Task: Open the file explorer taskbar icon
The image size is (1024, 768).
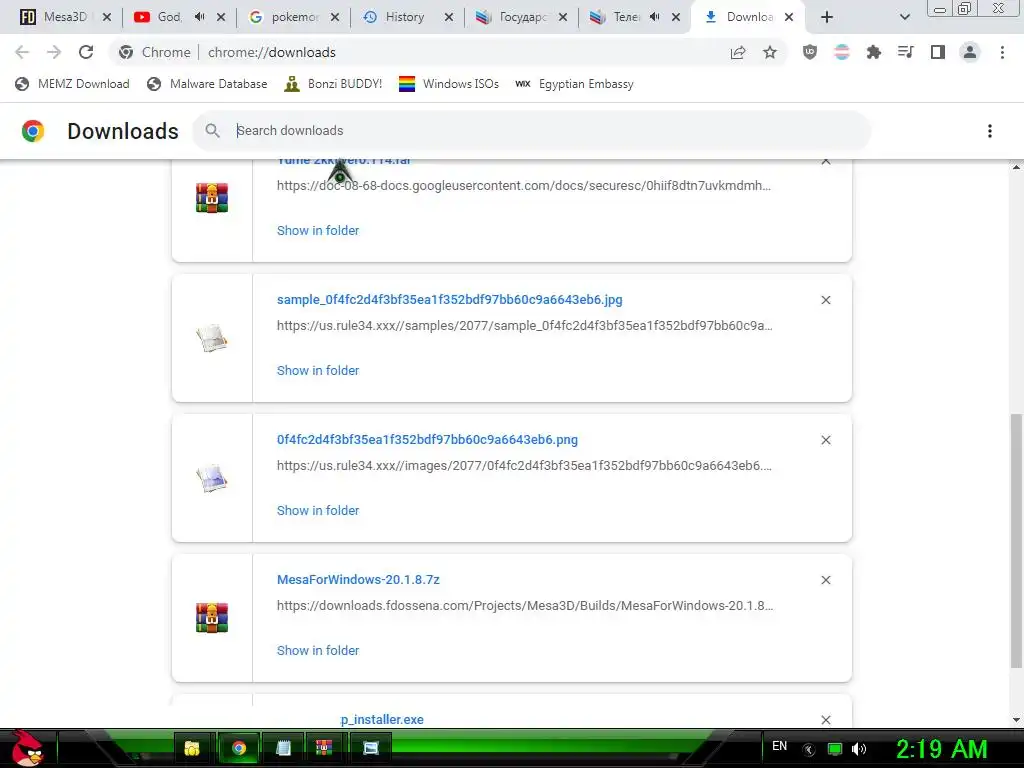Action: tap(192, 748)
